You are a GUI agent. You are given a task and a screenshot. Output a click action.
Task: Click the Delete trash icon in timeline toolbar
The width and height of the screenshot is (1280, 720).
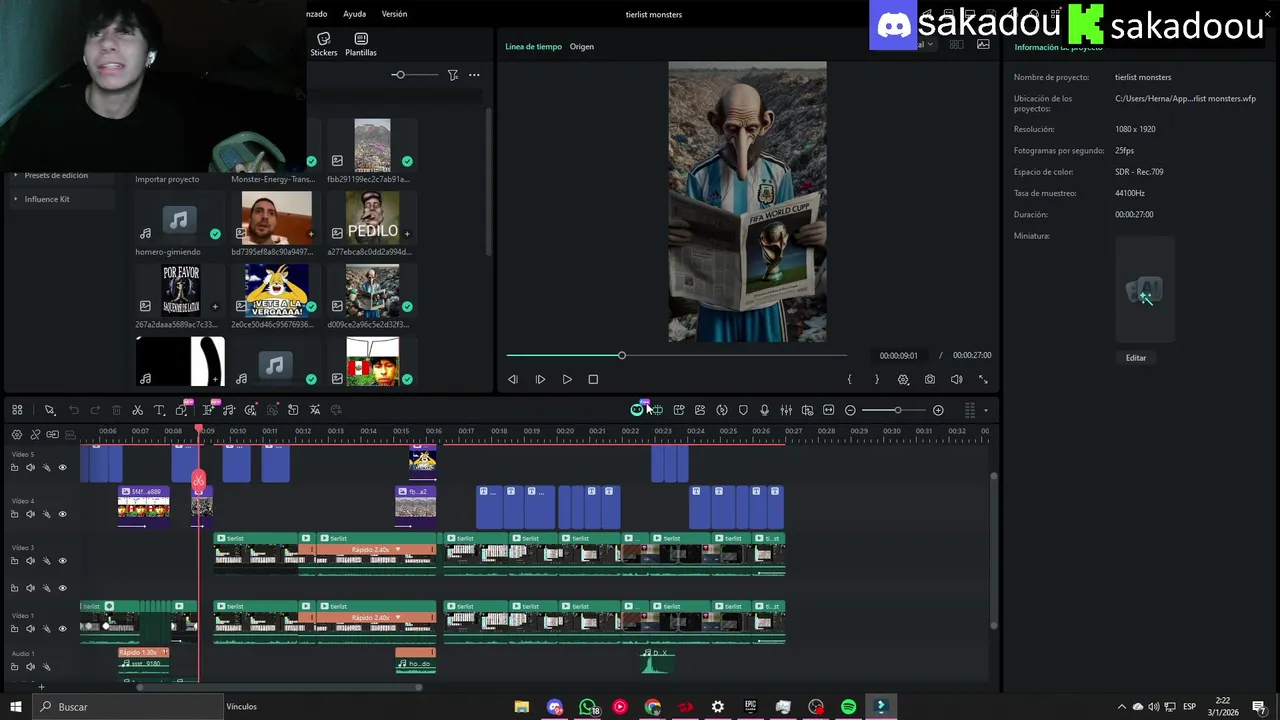116,410
